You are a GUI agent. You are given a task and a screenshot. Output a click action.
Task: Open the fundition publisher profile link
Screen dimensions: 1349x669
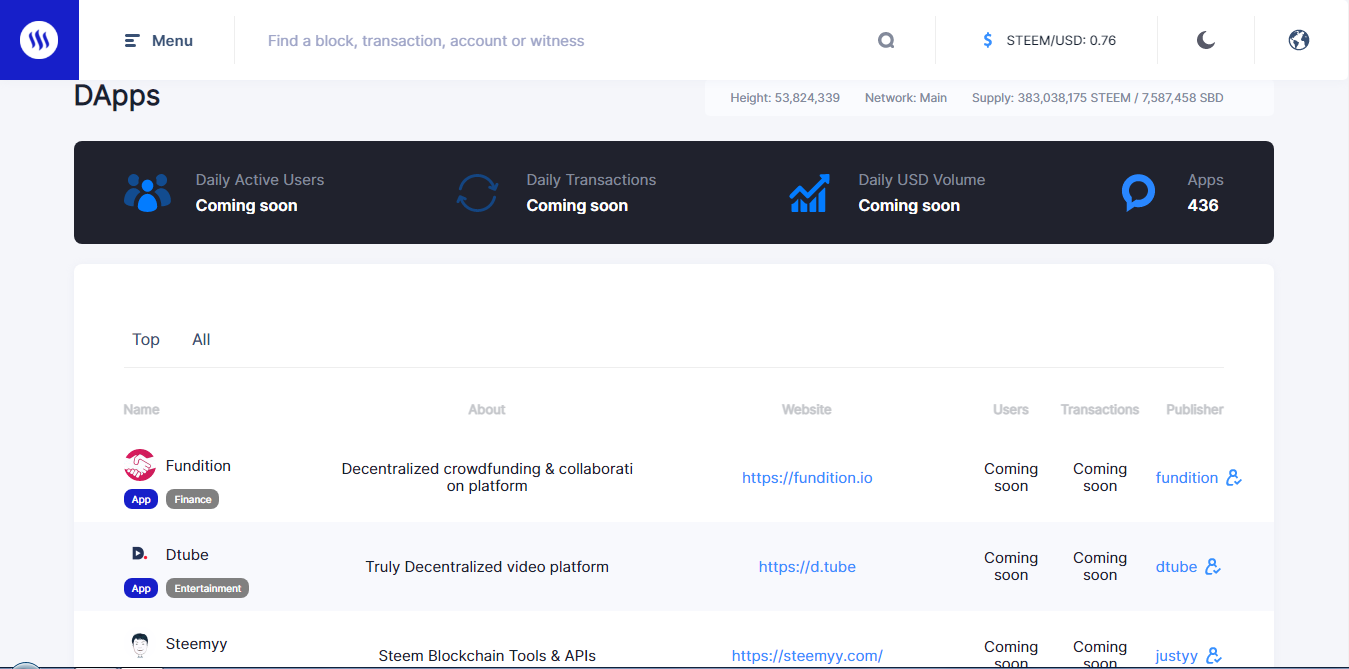(1187, 478)
